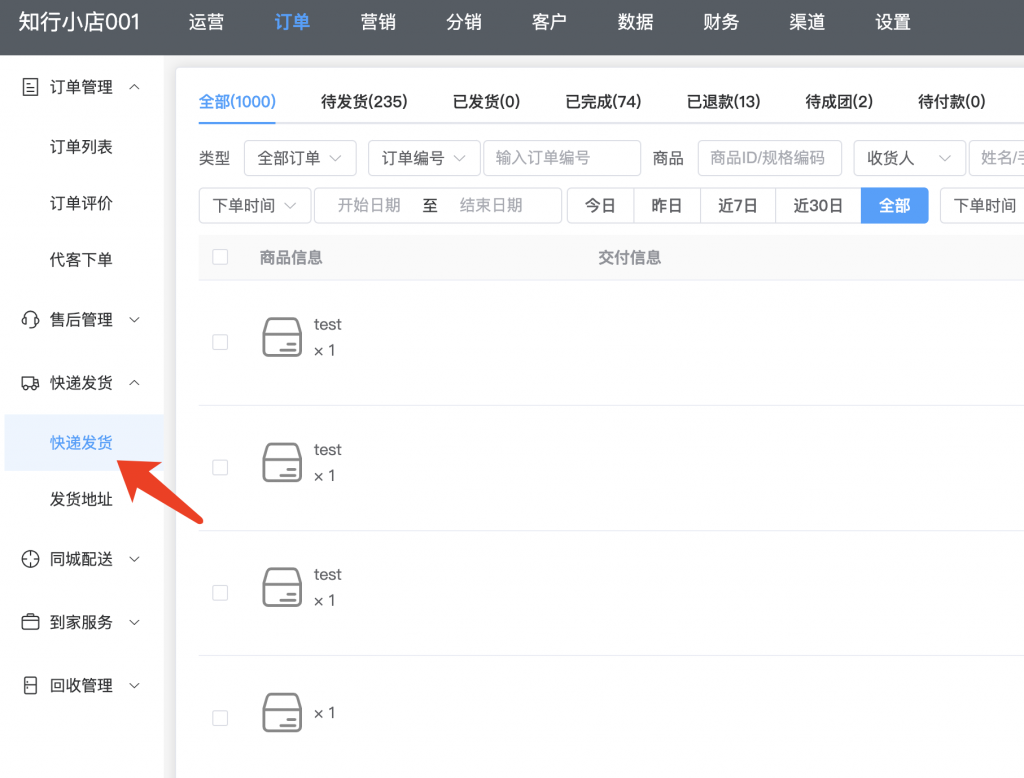Open the 全部订单 type dropdown
1024x778 pixels.
click(300, 158)
